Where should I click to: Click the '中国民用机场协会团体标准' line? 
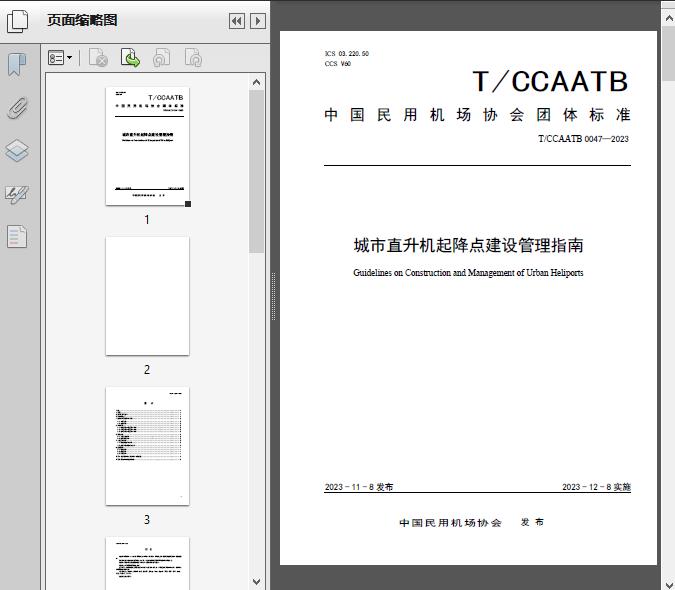477,115
